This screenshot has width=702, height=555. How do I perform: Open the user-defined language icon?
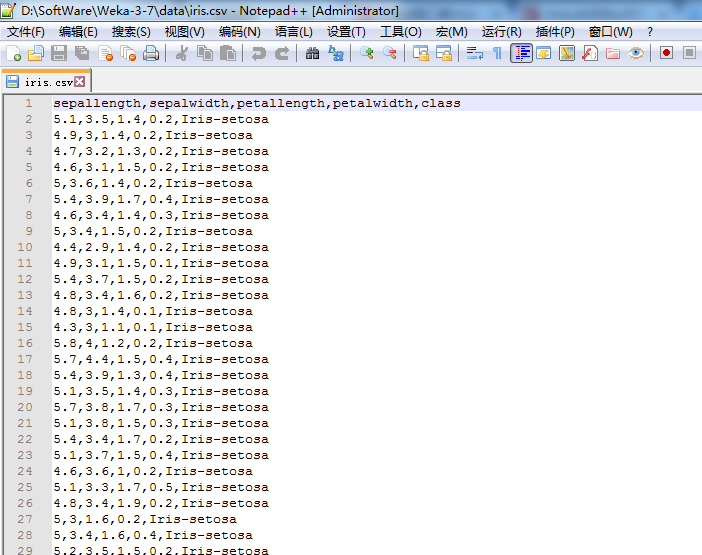pos(544,53)
